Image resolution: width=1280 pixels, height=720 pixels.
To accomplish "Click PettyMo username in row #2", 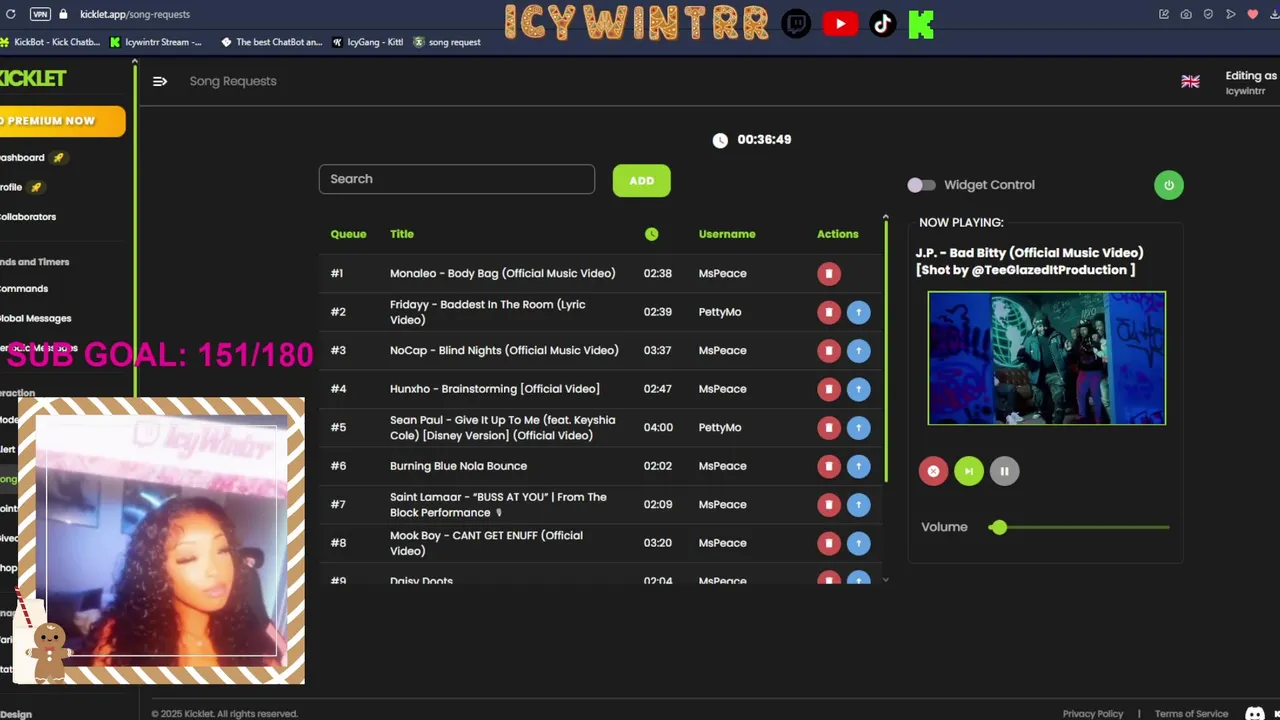I will tap(720, 312).
